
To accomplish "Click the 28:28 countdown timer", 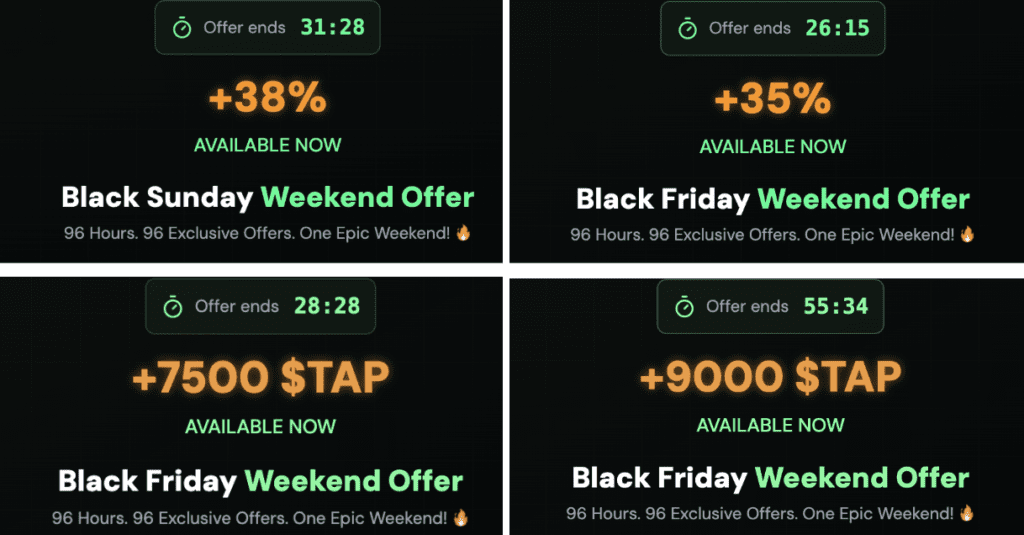I will point(327,306).
